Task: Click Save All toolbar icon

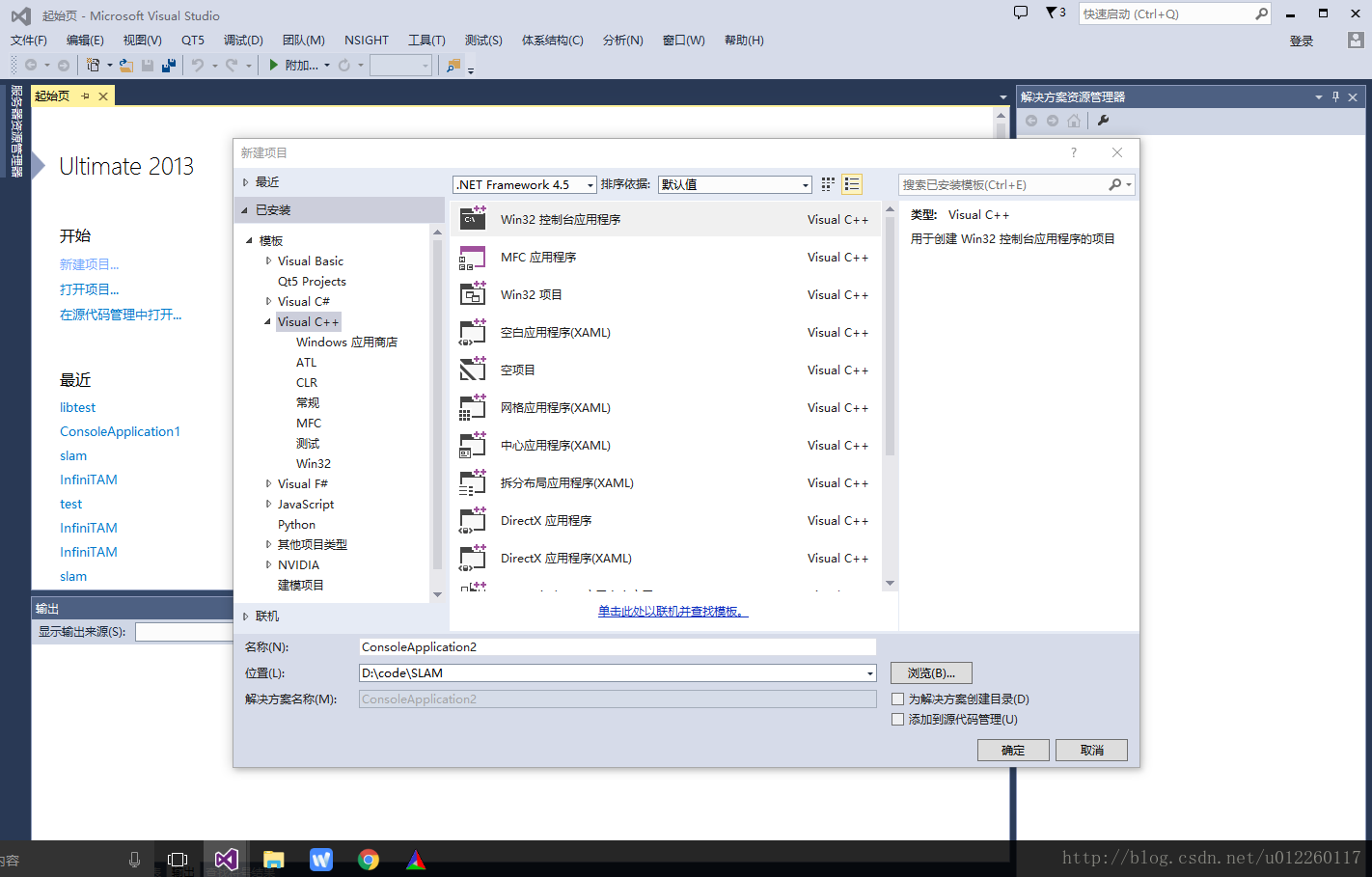Action: pyautogui.click(x=169, y=65)
